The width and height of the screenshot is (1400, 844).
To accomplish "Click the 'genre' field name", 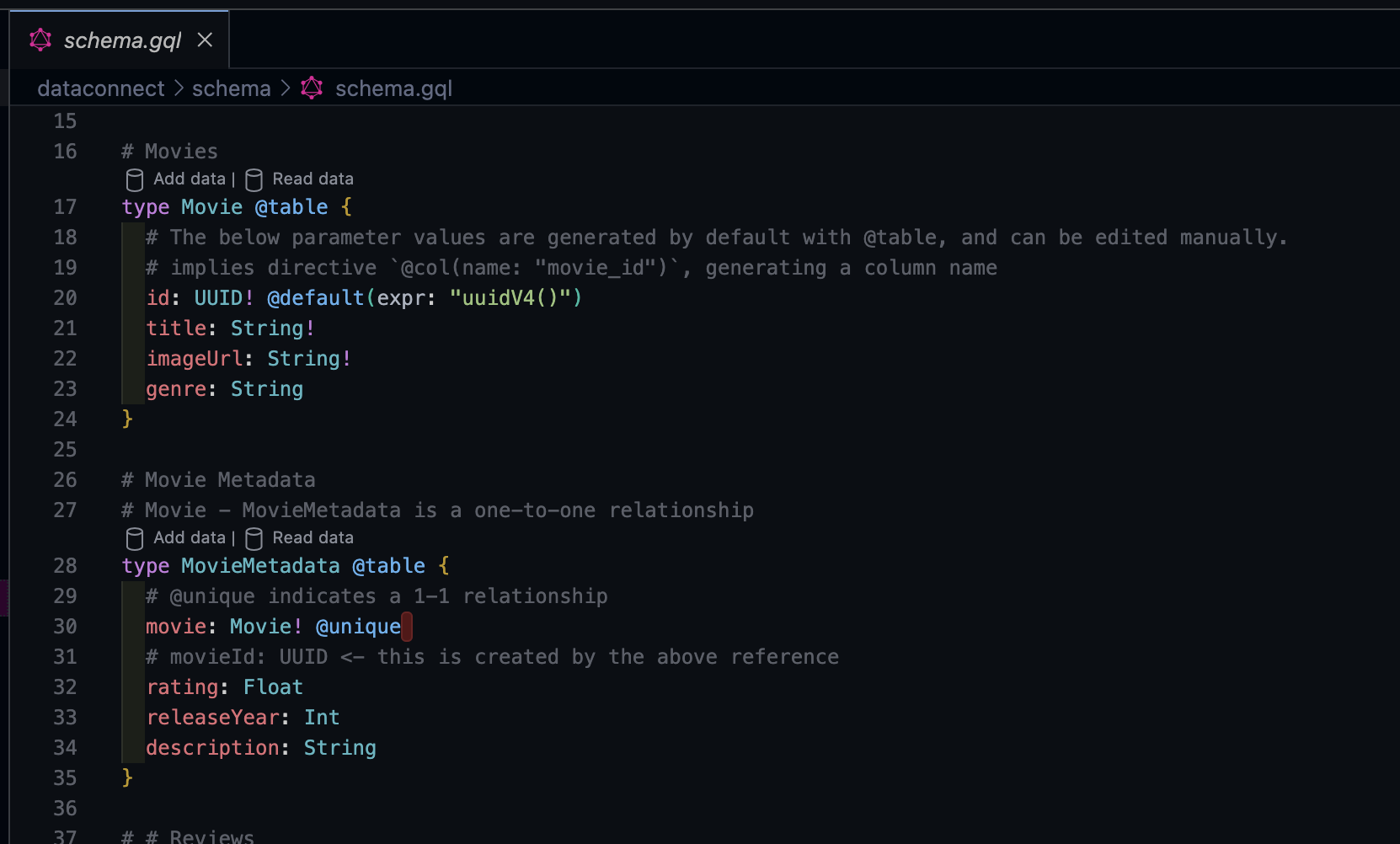I will coord(176,389).
